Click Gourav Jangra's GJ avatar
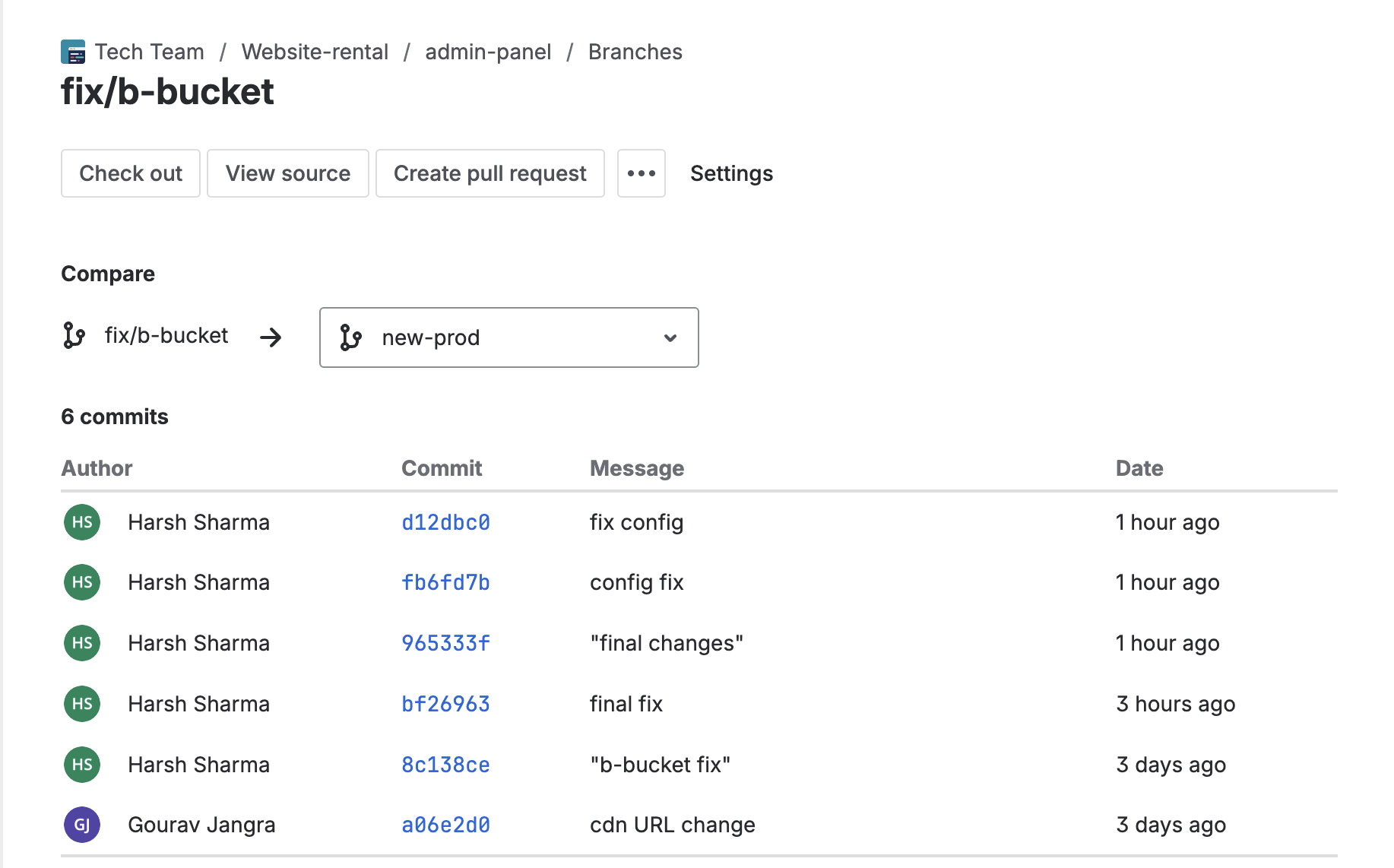Viewport: 1394px width, 868px height. point(82,825)
